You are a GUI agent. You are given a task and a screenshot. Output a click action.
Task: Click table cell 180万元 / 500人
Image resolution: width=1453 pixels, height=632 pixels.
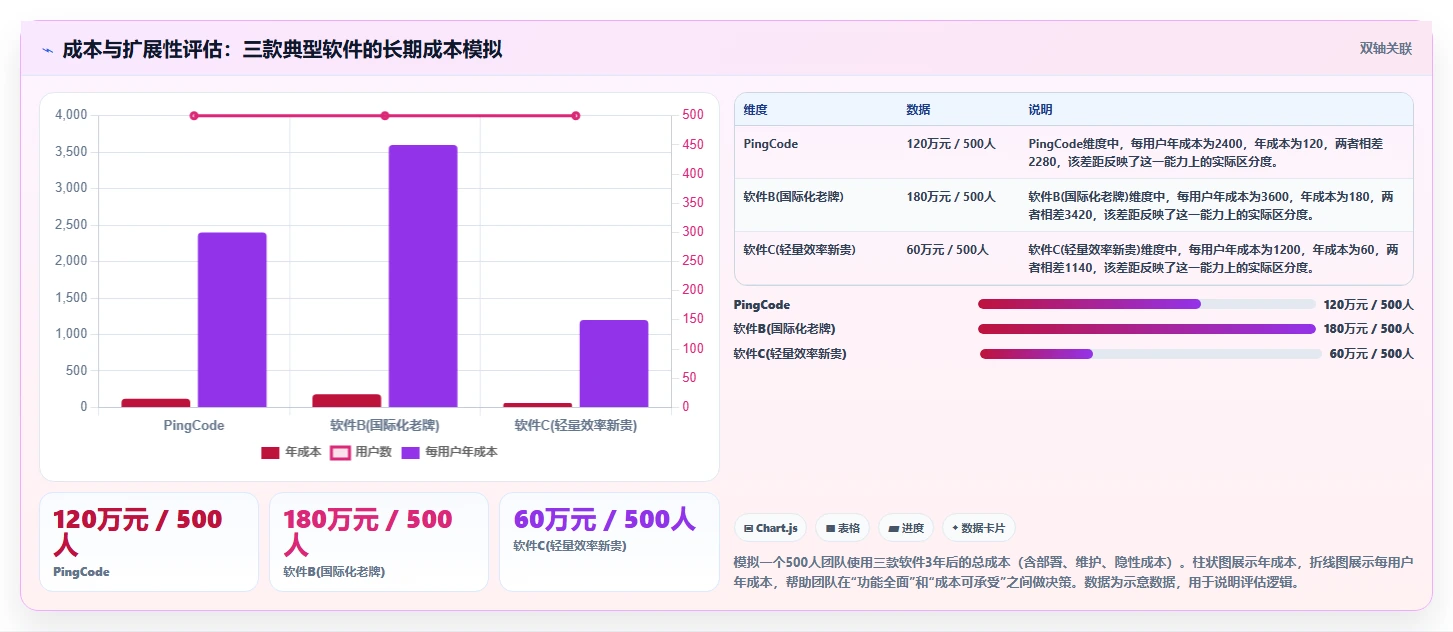951,197
